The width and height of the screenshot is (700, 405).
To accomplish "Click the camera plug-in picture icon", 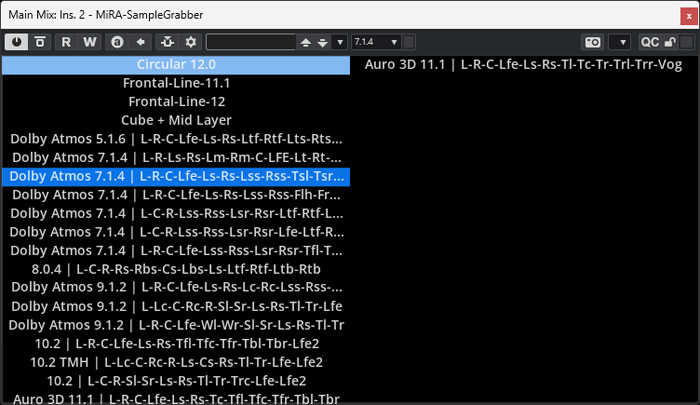I will click(x=593, y=42).
